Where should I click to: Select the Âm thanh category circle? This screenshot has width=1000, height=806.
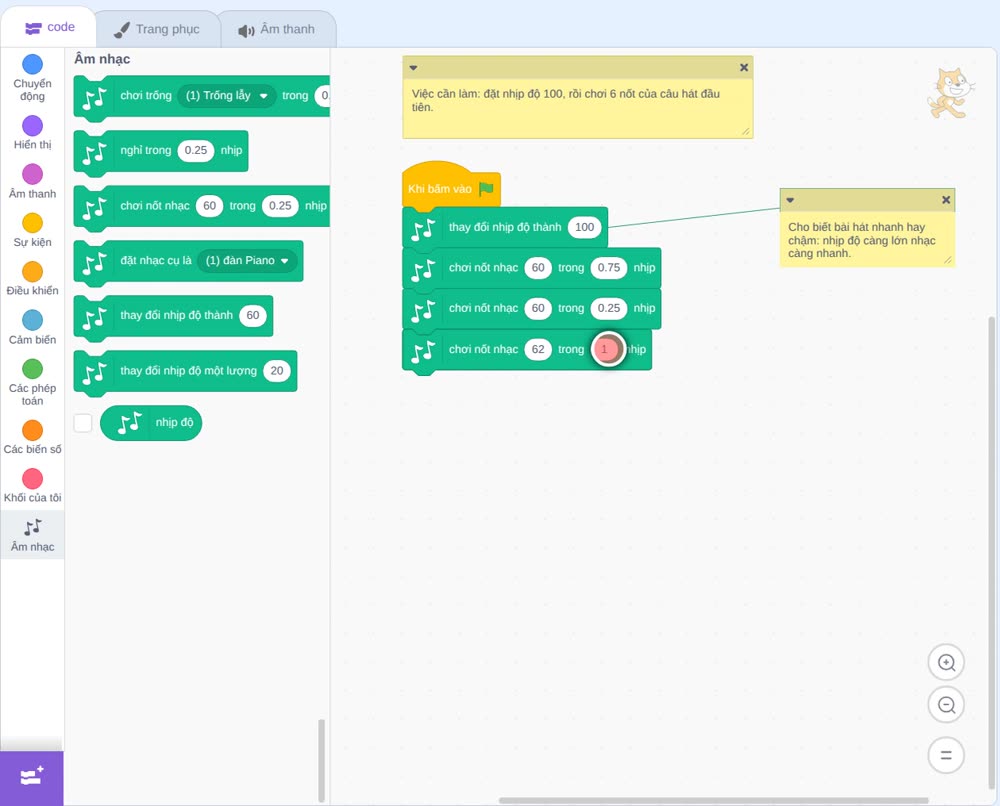(33, 174)
